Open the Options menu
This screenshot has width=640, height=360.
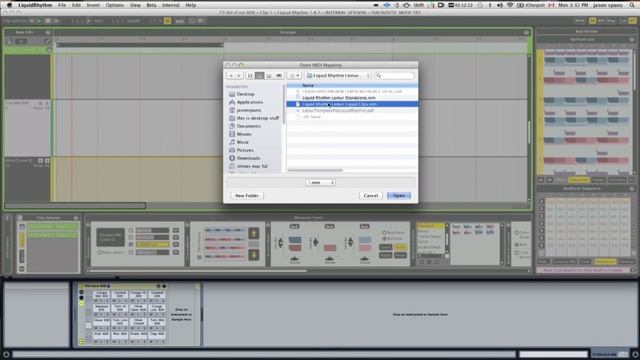tap(115, 5)
